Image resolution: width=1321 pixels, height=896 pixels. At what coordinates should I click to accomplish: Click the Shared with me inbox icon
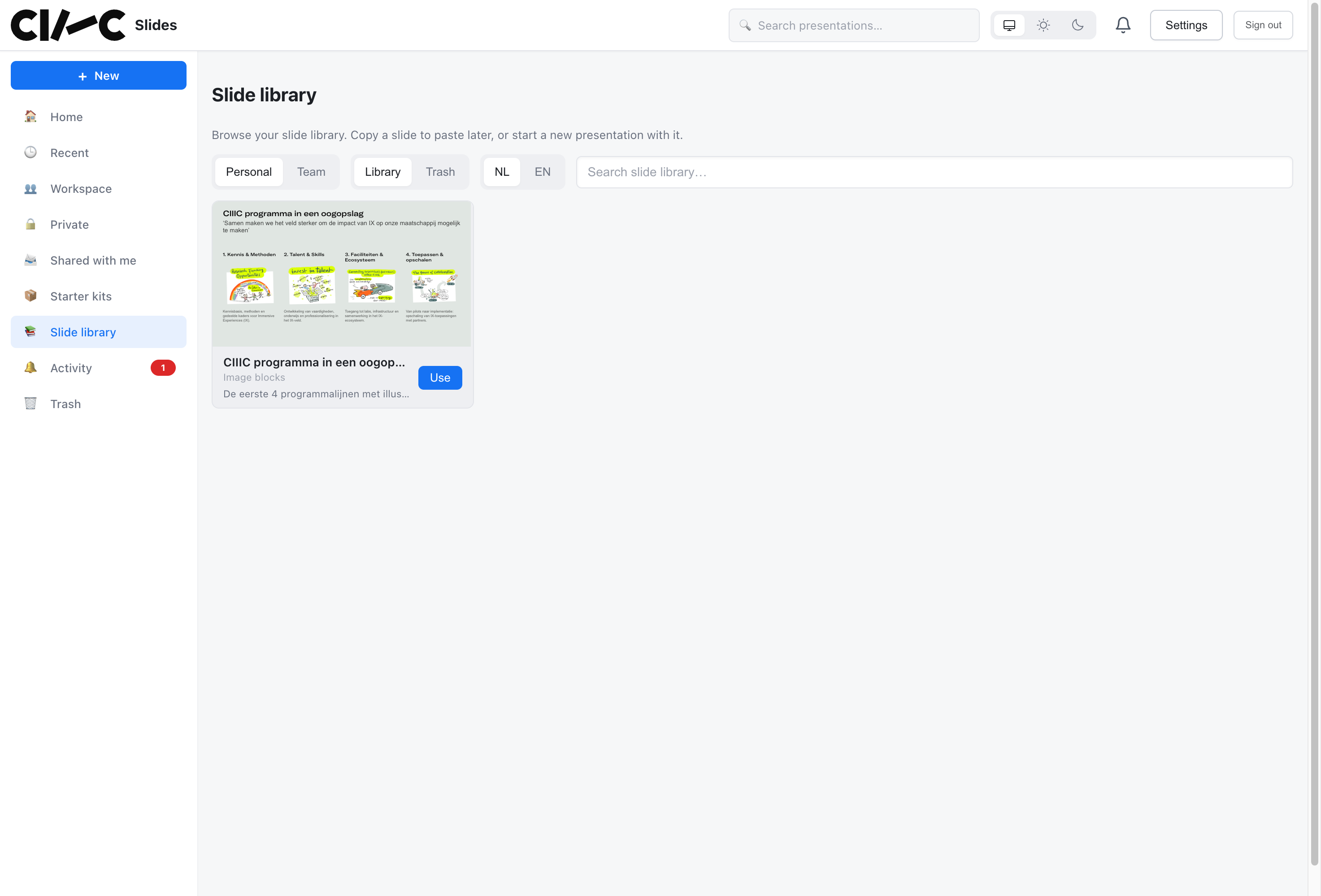click(30, 260)
